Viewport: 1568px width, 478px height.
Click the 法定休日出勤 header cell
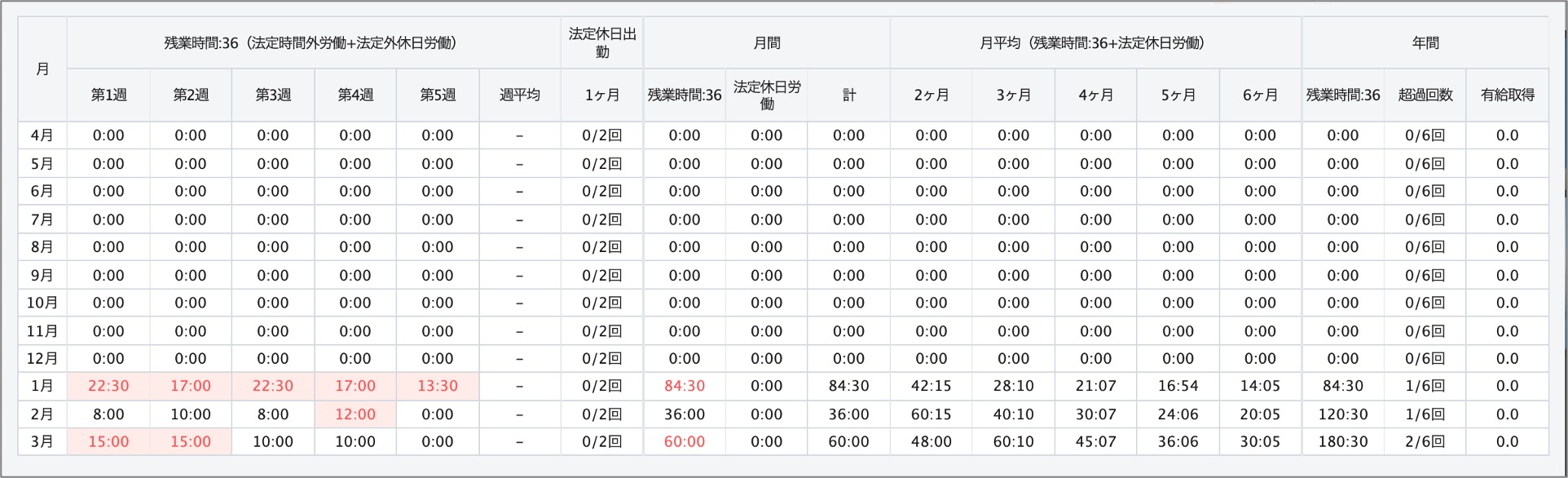[x=602, y=43]
